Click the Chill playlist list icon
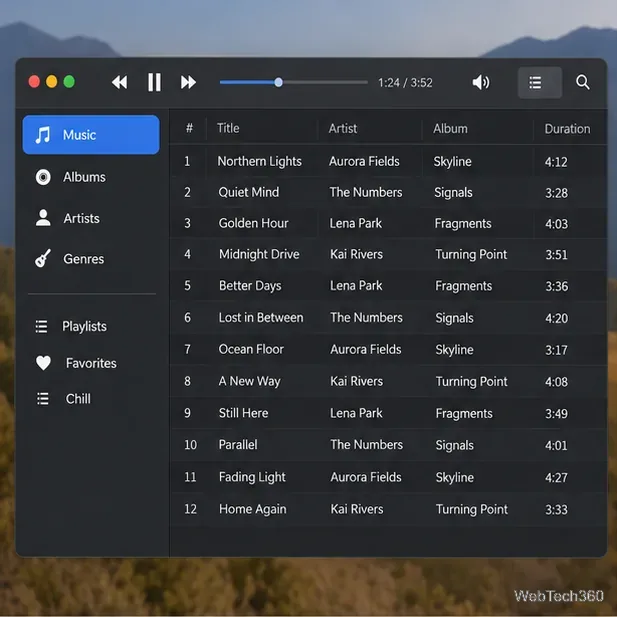617x617 pixels. 42,399
